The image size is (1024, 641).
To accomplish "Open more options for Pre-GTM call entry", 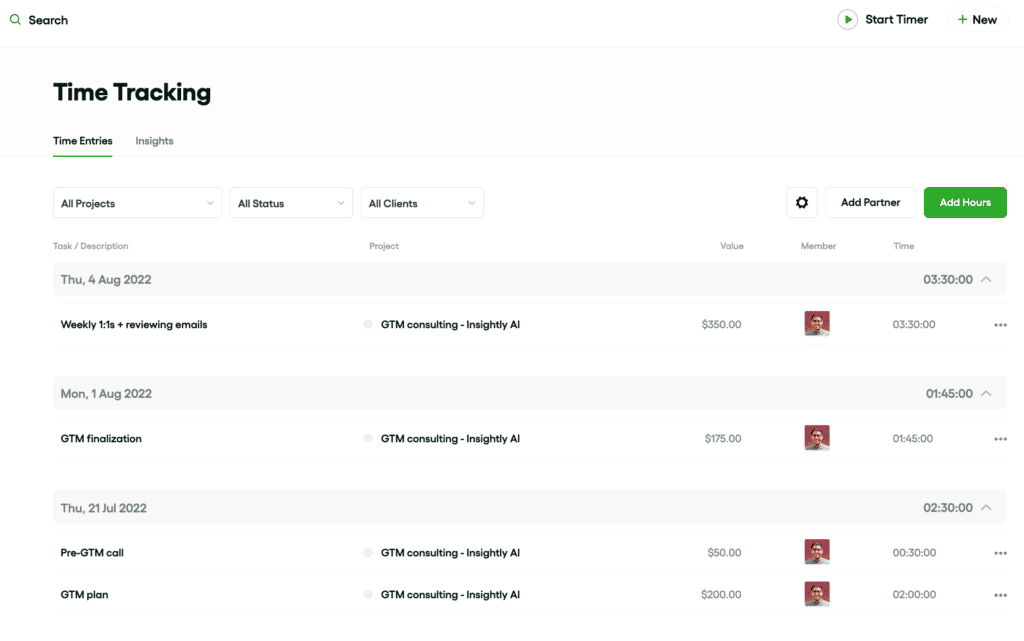I will tap(1000, 554).
